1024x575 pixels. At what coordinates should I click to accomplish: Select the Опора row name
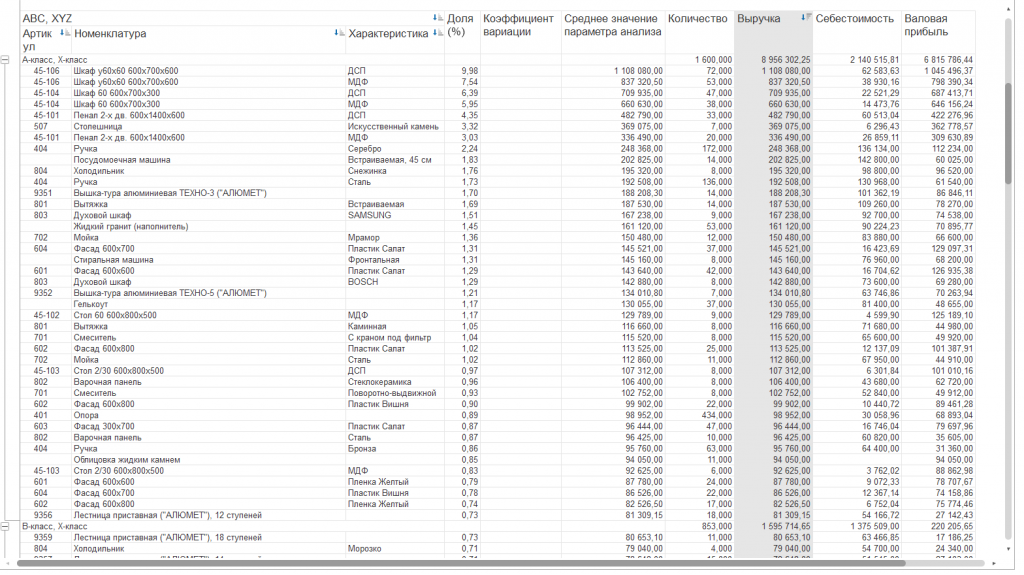tap(86, 415)
